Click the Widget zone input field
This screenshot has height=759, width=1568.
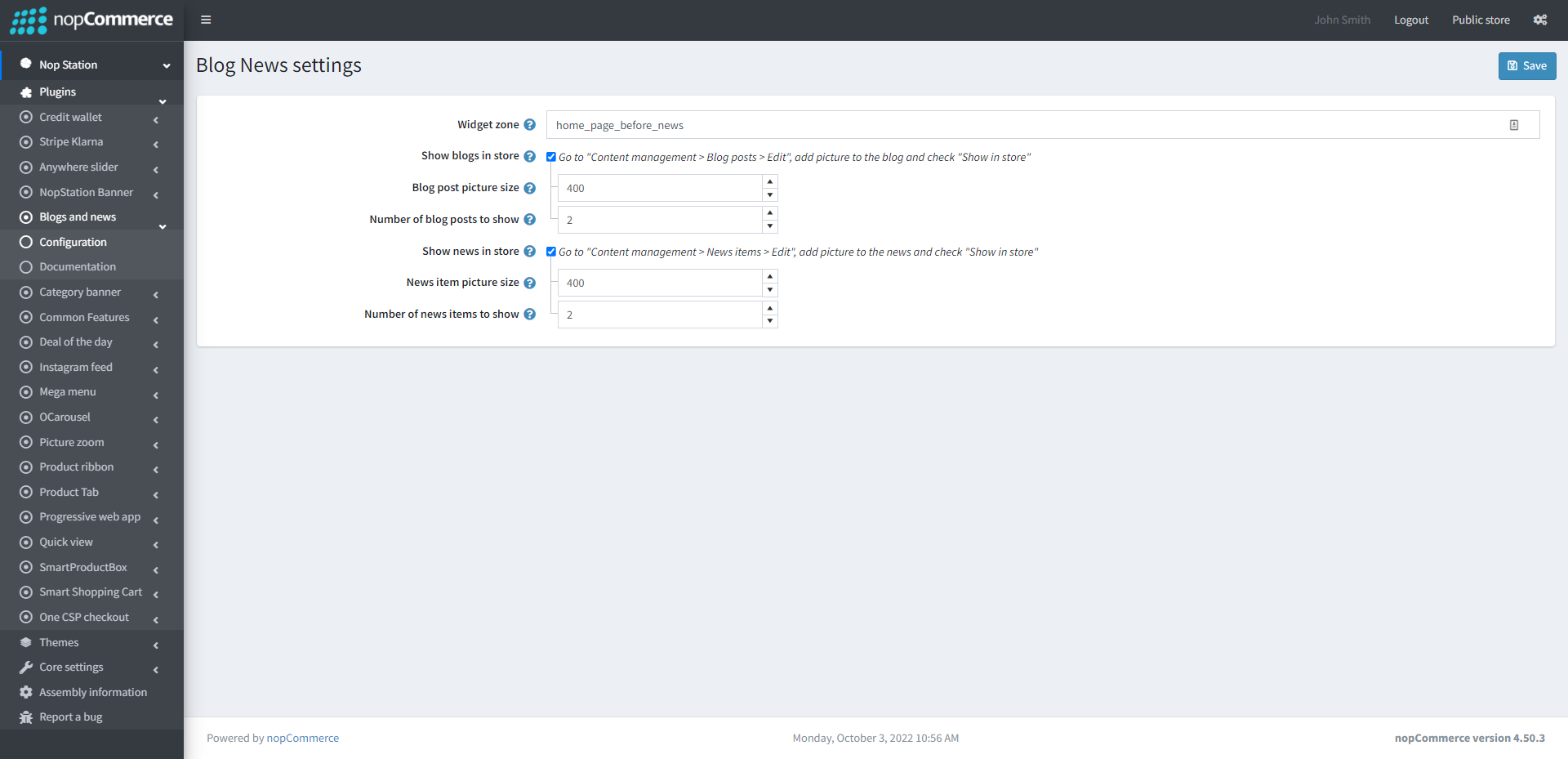pos(1043,125)
